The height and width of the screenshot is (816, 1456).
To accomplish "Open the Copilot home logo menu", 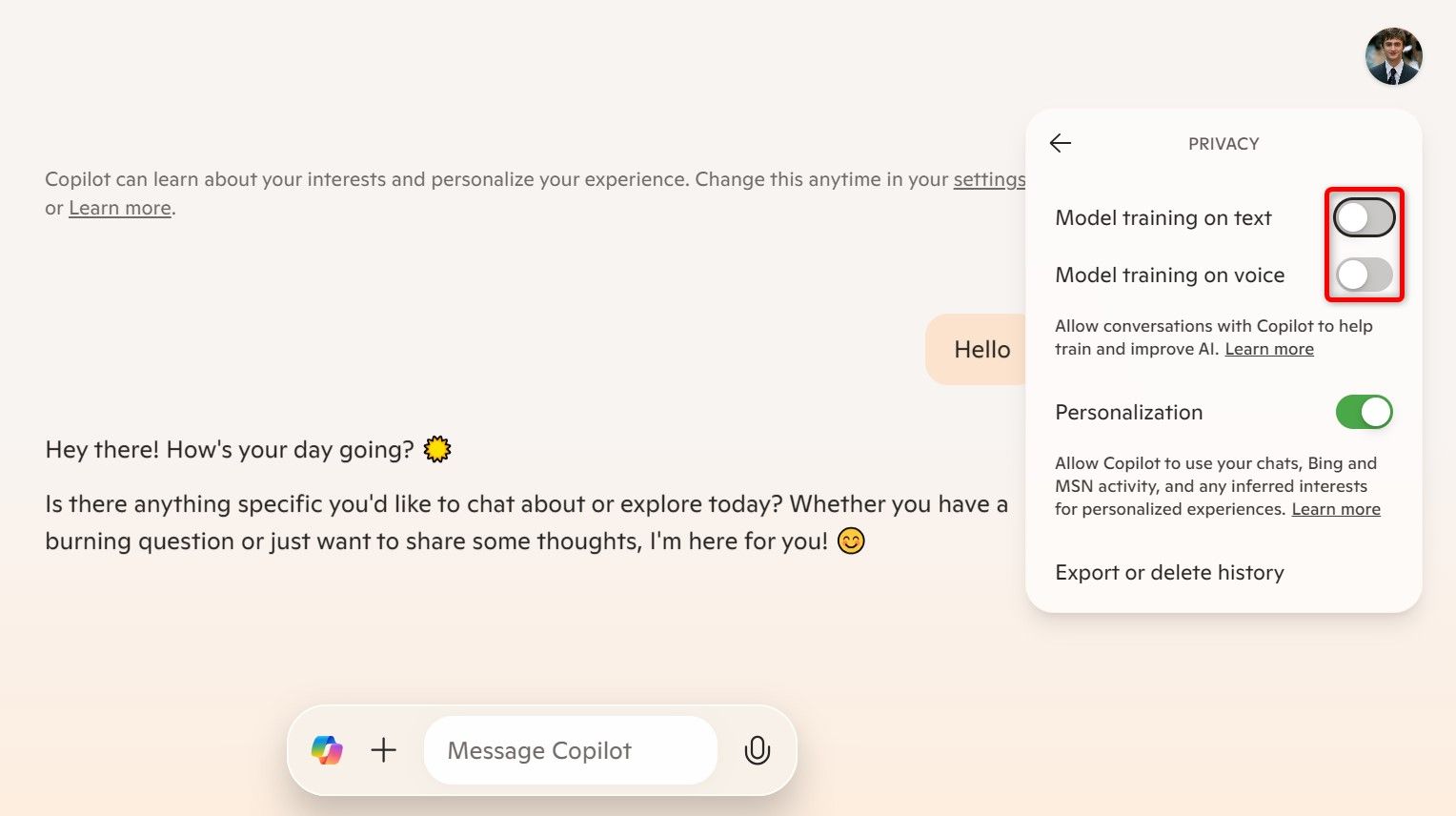I will (327, 750).
